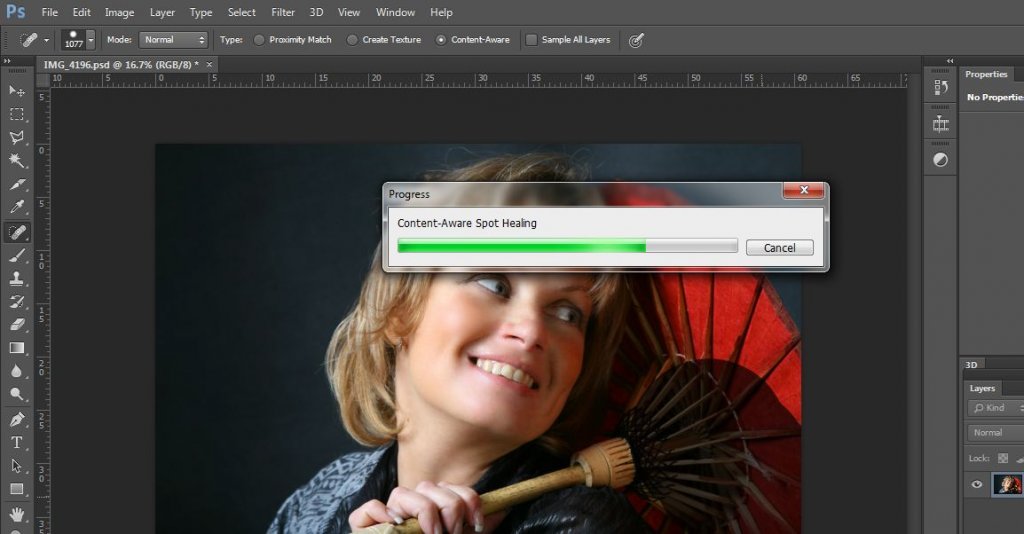Select the Pen tool
The height and width of the screenshot is (534, 1024).
[17, 419]
